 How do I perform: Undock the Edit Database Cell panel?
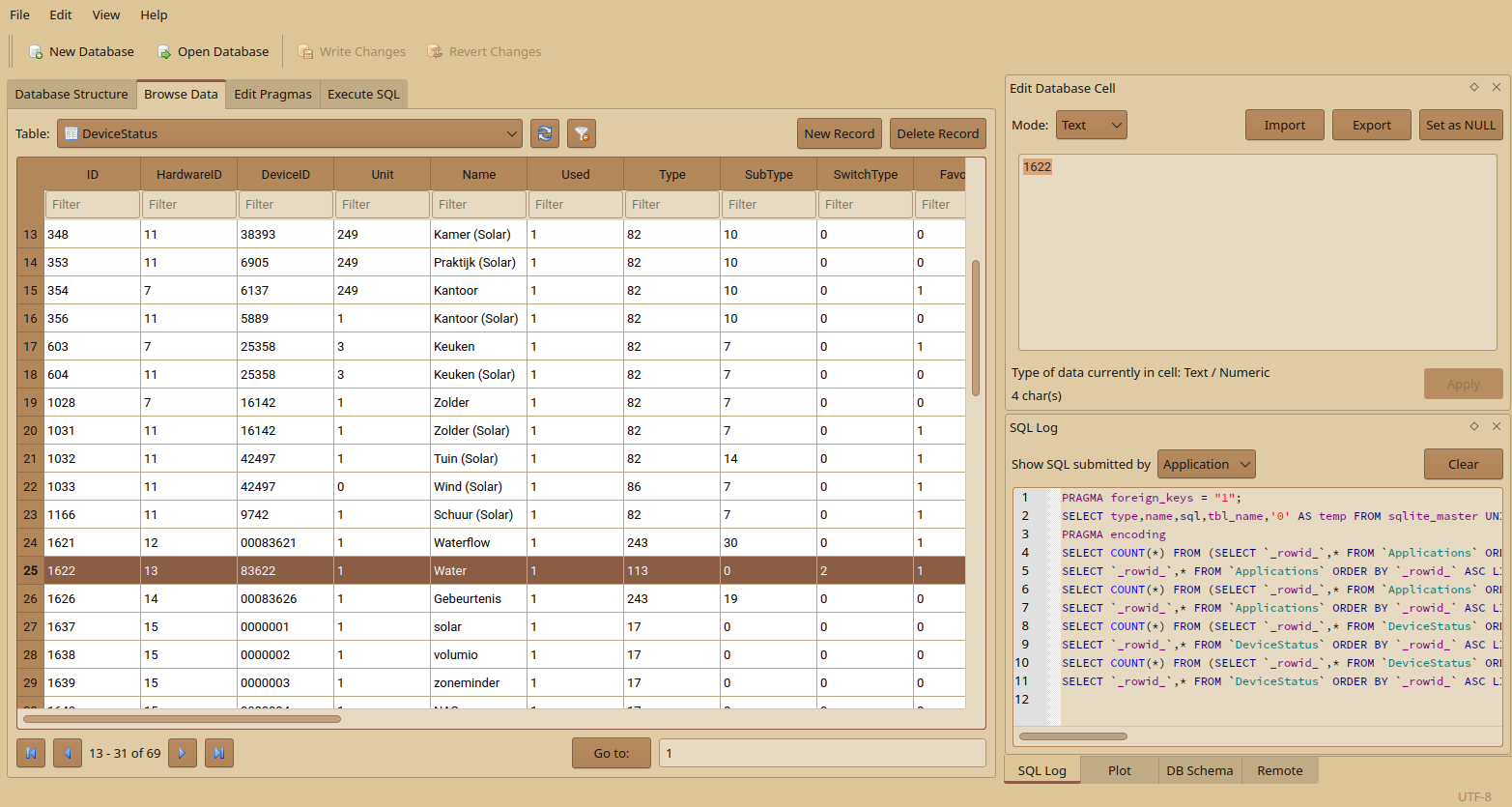1474,87
